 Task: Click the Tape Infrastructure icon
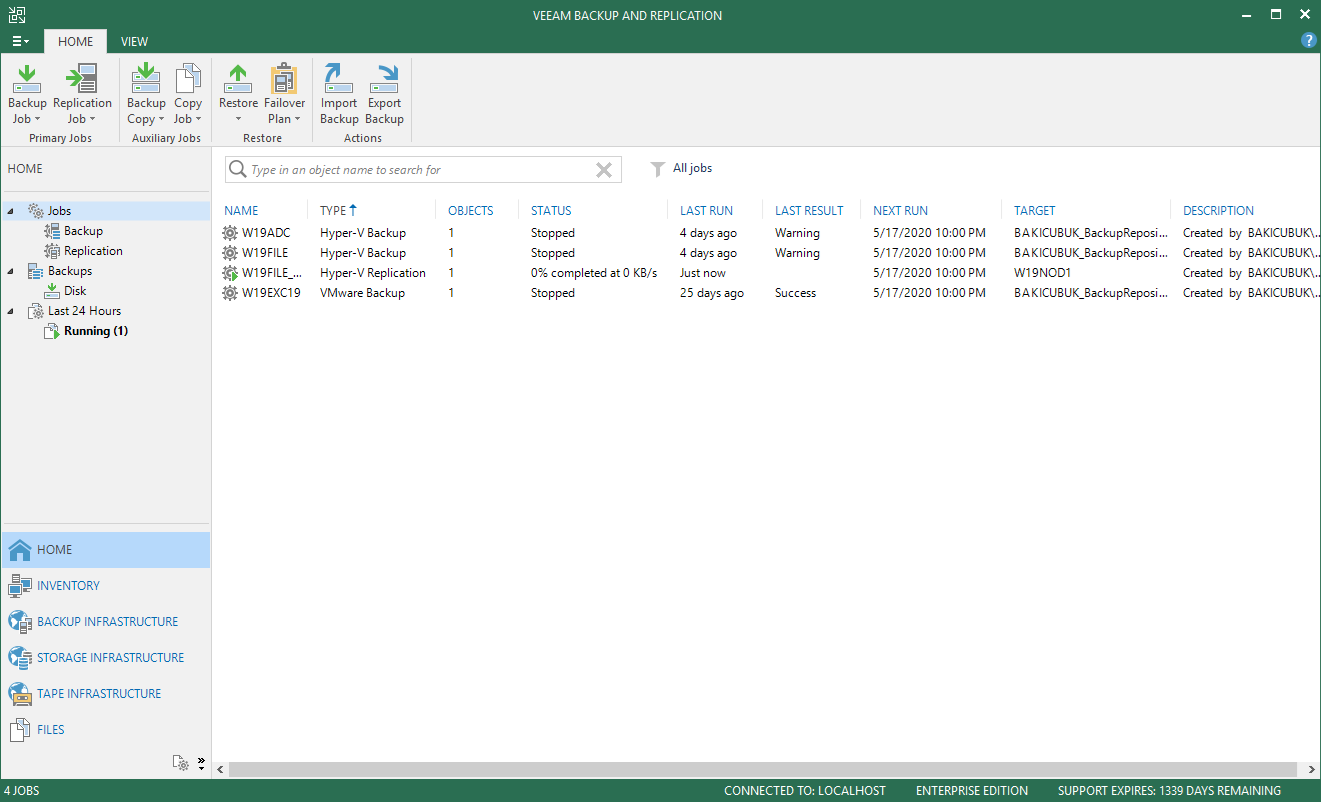pyautogui.click(x=20, y=694)
